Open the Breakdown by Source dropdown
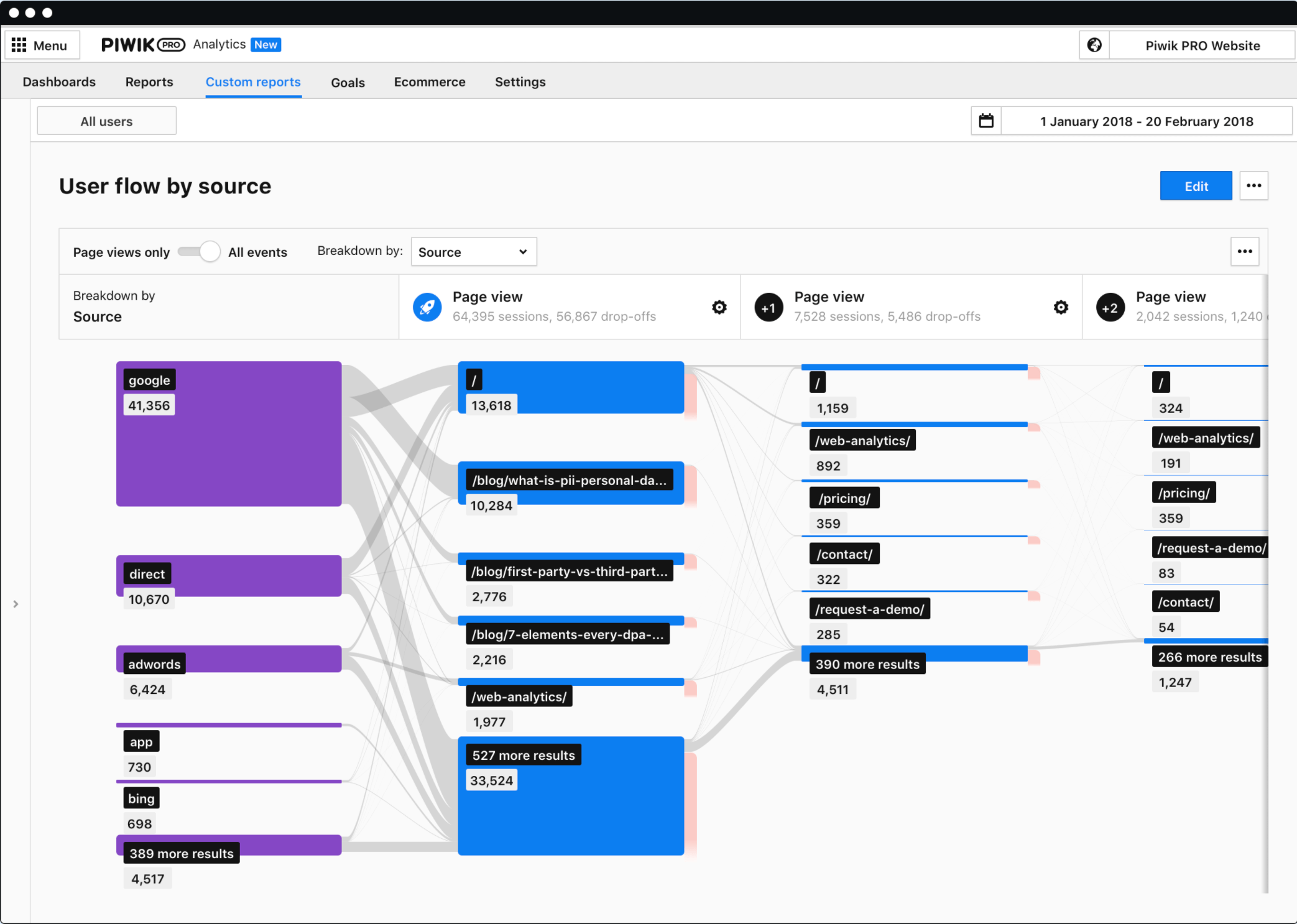The image size is (1297, 924). [x=471, y=252]
